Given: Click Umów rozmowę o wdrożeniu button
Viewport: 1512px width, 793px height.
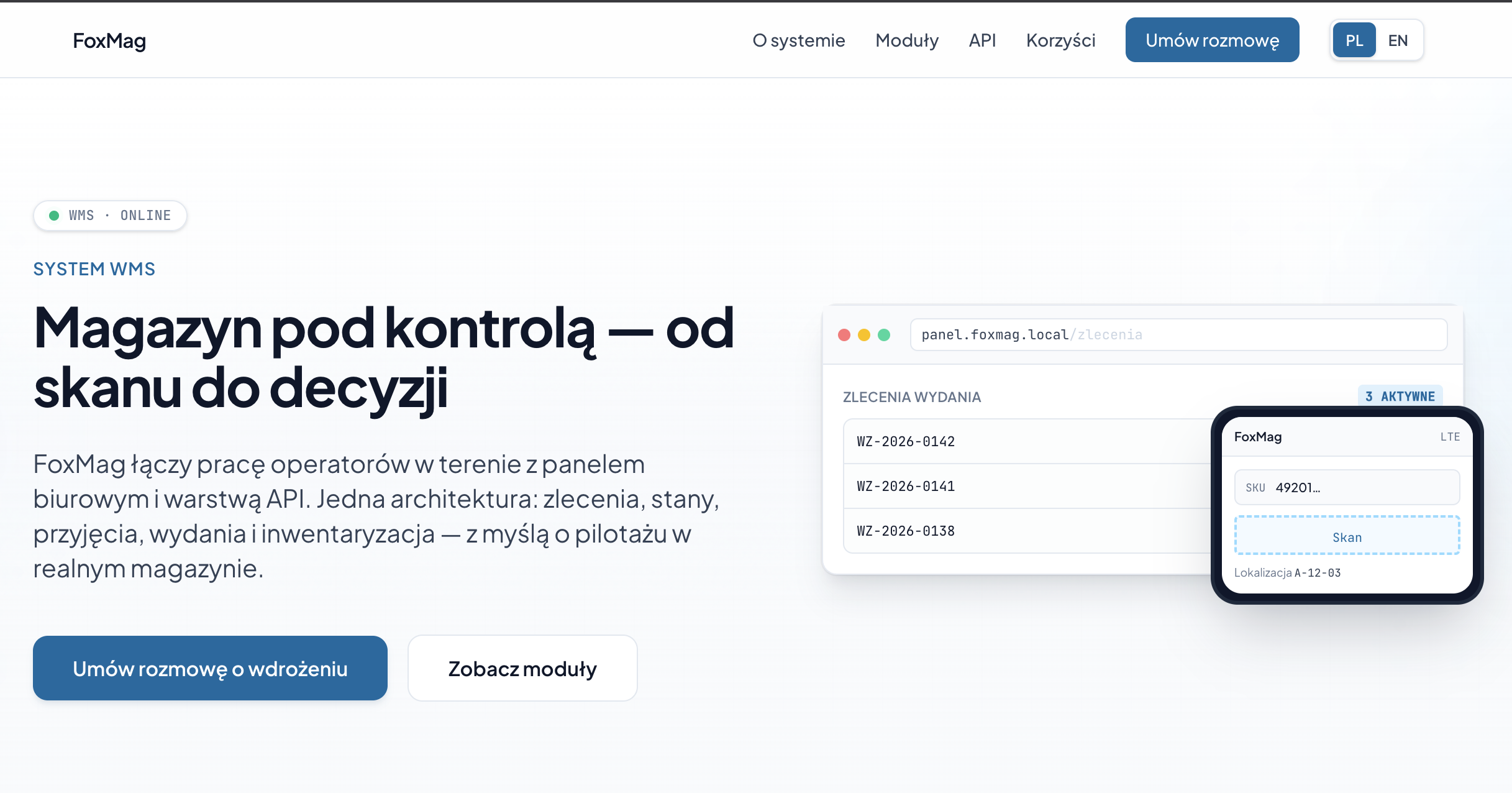Looking at the screenshot, I should pos(210,668).
